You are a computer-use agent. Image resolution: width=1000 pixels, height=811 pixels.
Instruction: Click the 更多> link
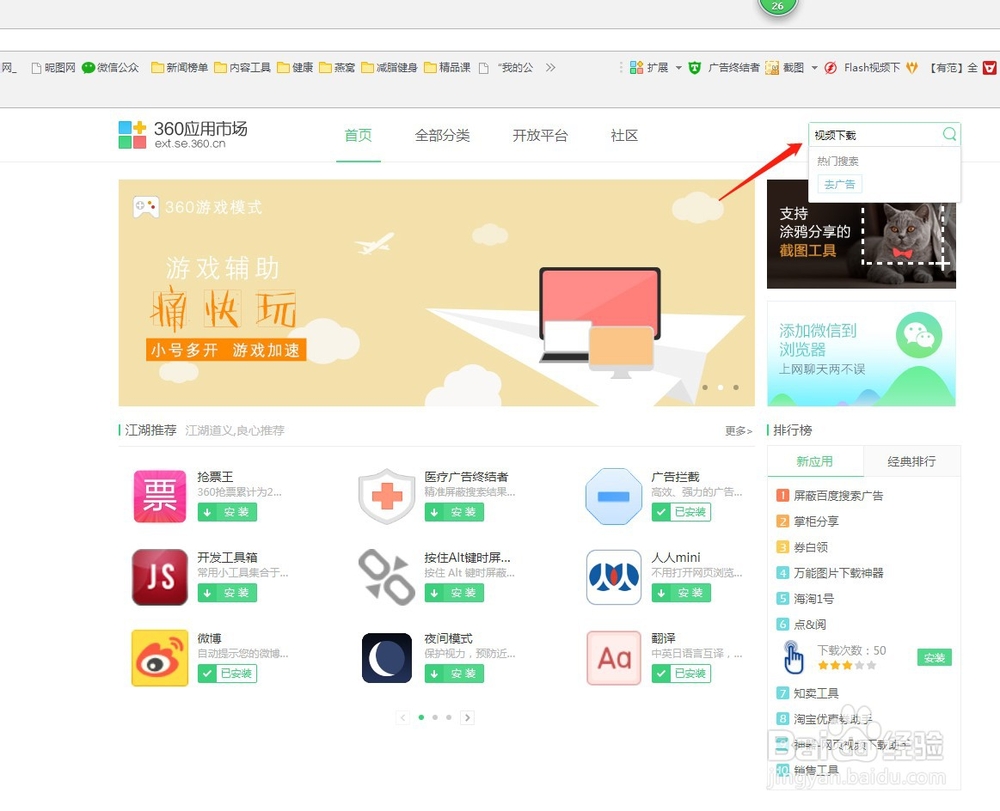(739, 431)
